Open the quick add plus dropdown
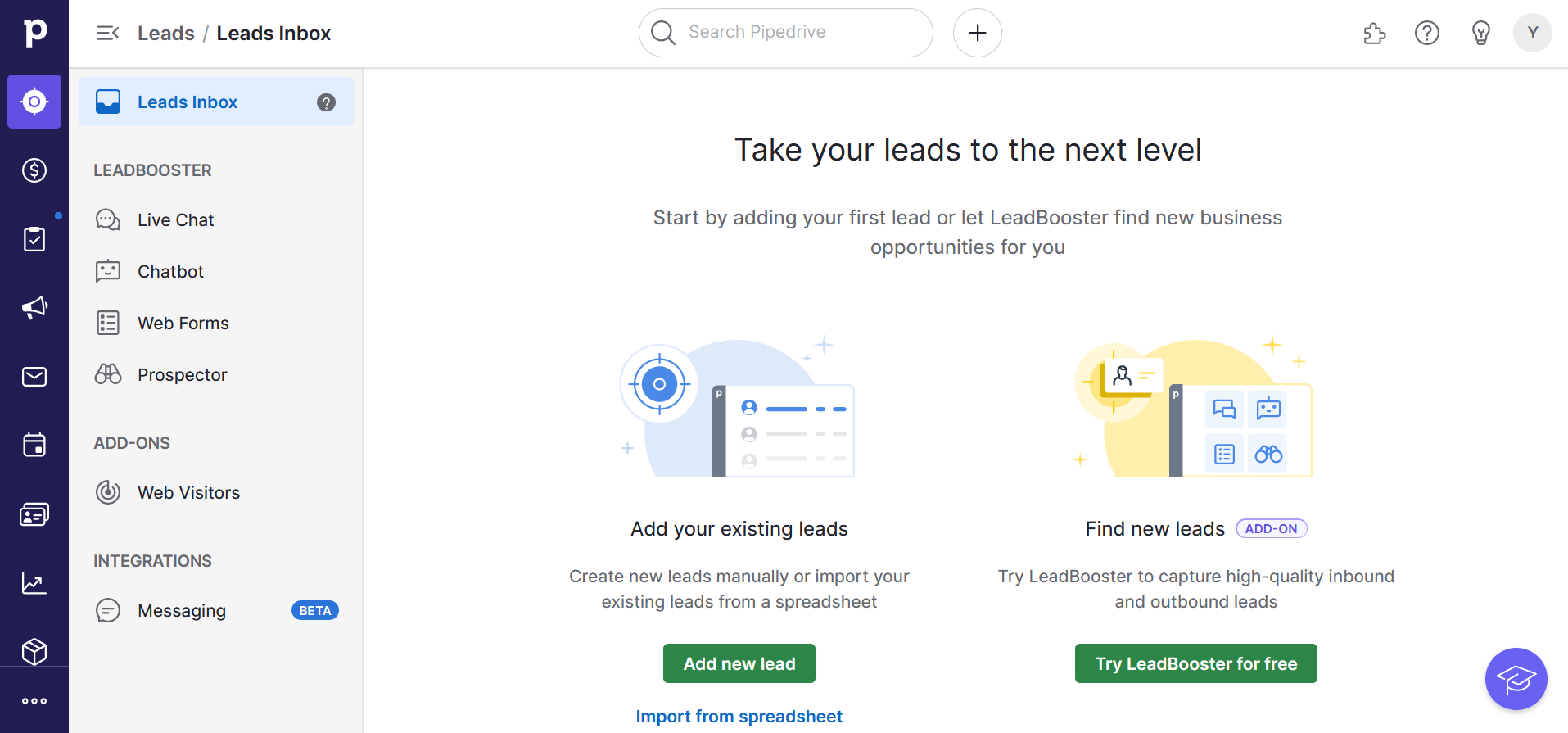Image resolution: width=1568 pixels, height=733 pixels. (977, 33)
